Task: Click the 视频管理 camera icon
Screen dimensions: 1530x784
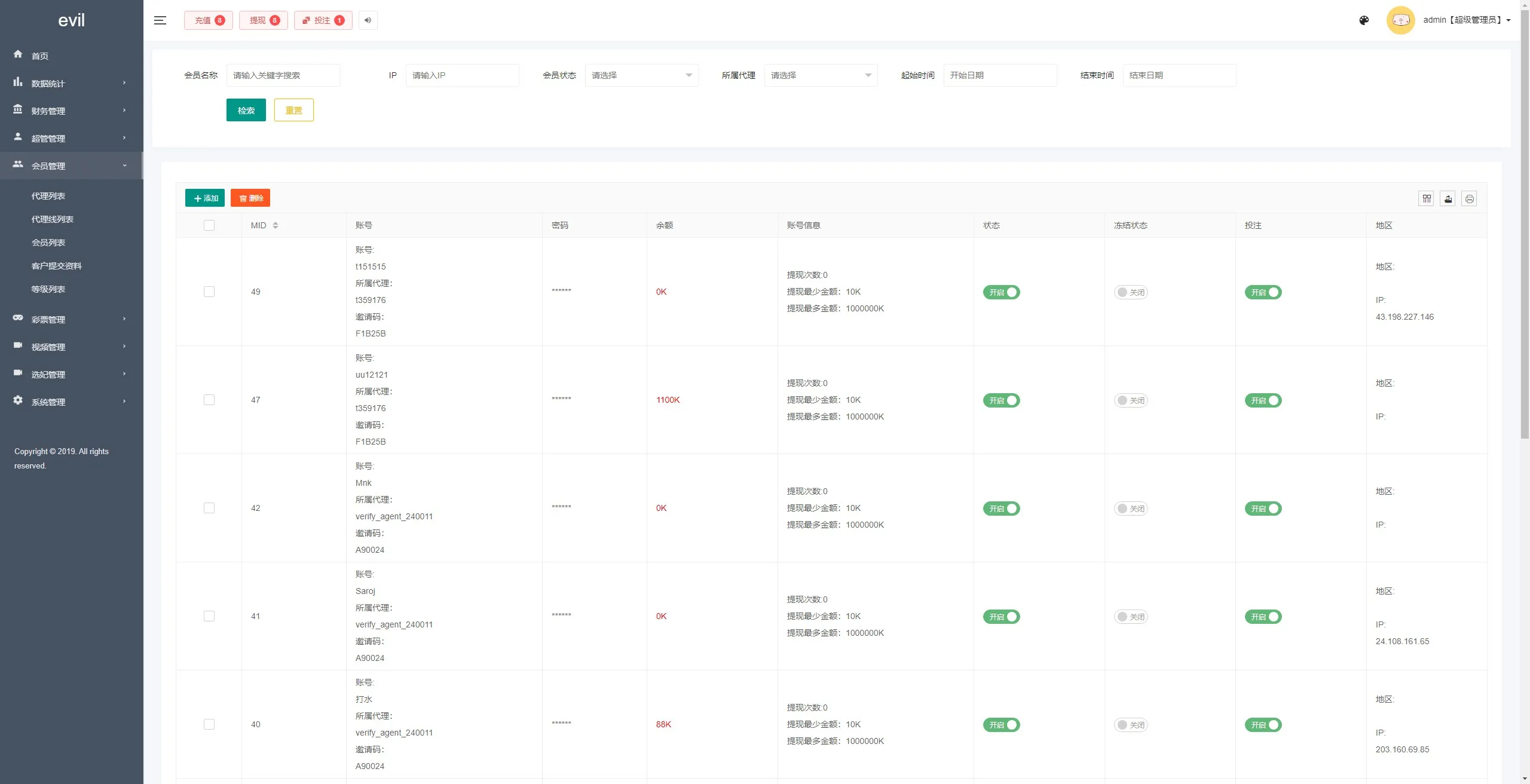Action: point(18,345)
